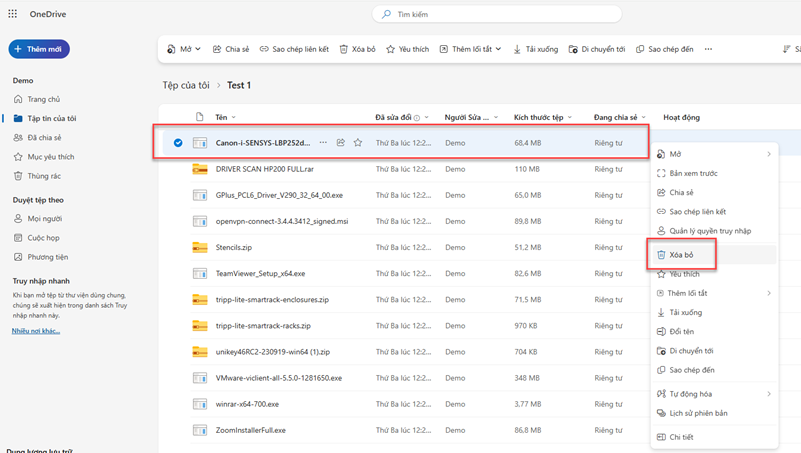Image resolution: width=801 pixels, height=453 pixels.
Task: Click the Tìm kiếm search box
Action: [x=497, y=14]
